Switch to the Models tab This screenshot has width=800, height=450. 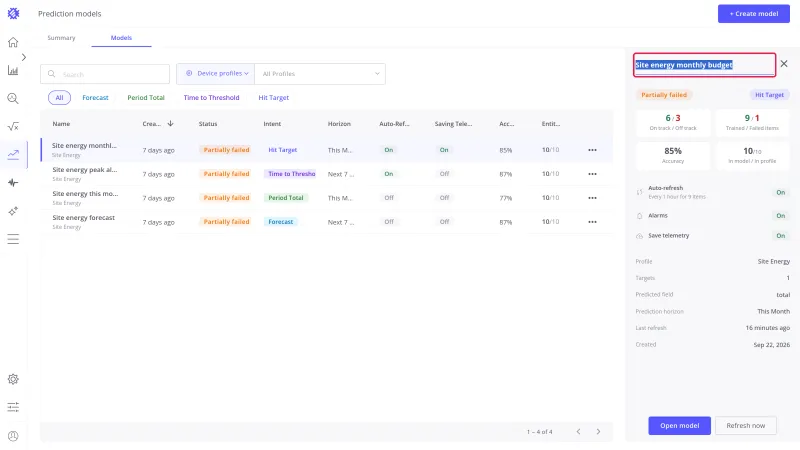pos(121,38)
